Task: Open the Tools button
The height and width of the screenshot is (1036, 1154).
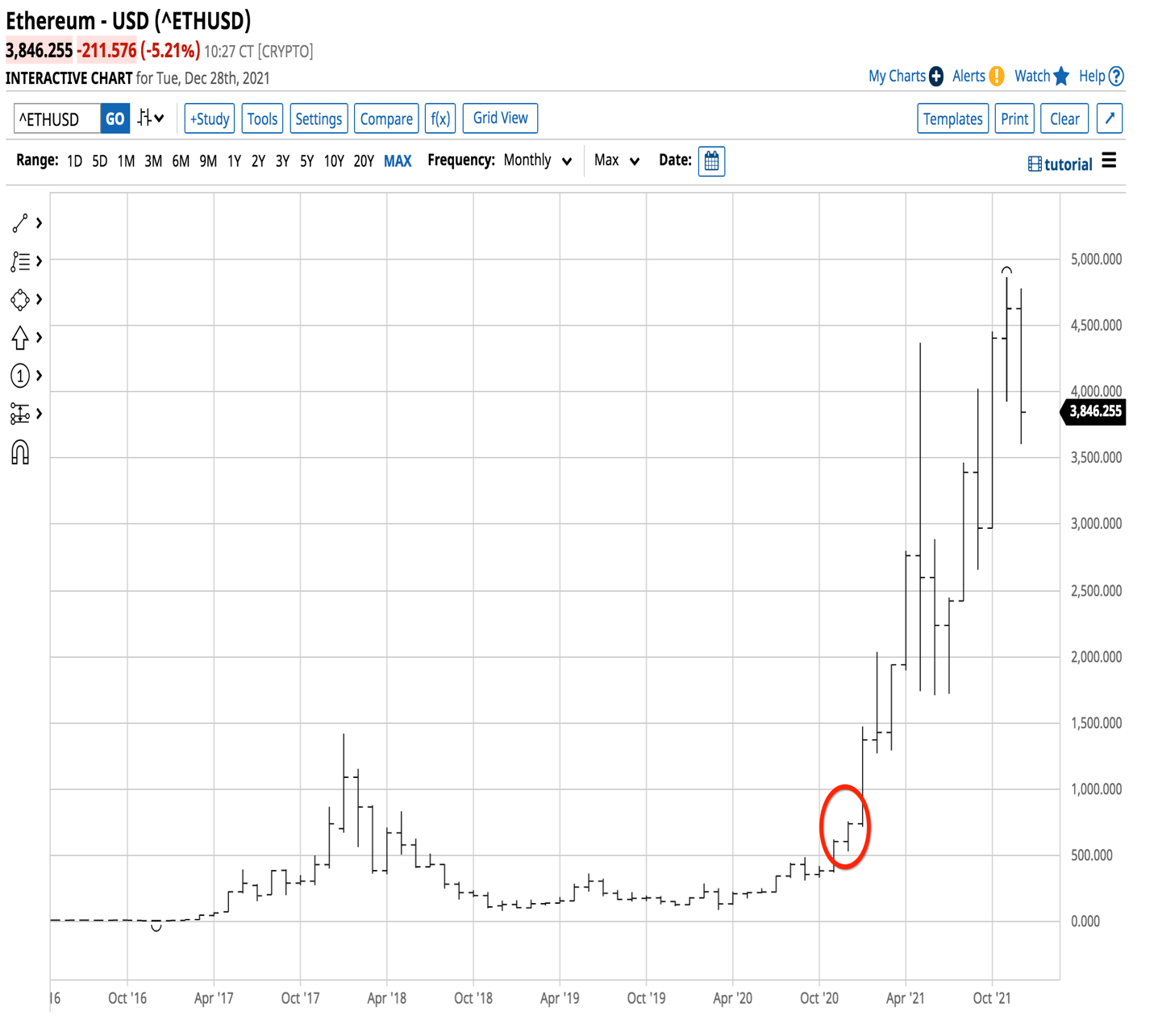Action: click(262, 119)
